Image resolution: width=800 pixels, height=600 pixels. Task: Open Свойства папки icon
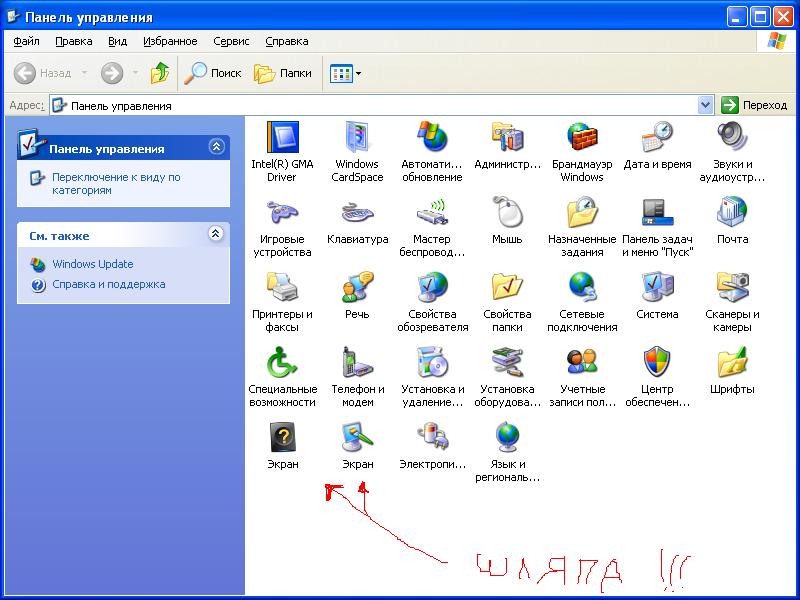507,288
